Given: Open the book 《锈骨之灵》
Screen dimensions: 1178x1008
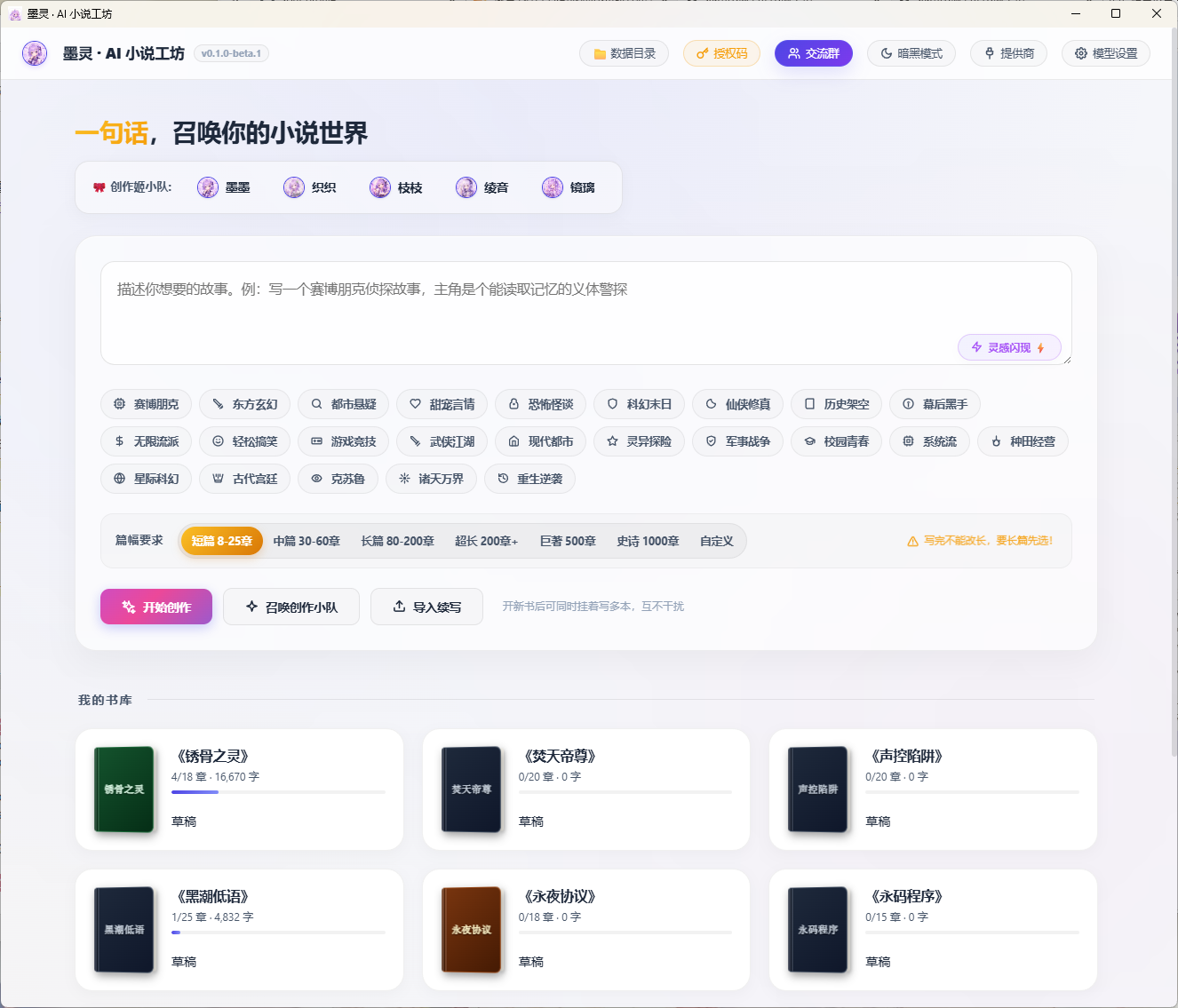Looking at the screenshot, I should (x=239, y=790).
